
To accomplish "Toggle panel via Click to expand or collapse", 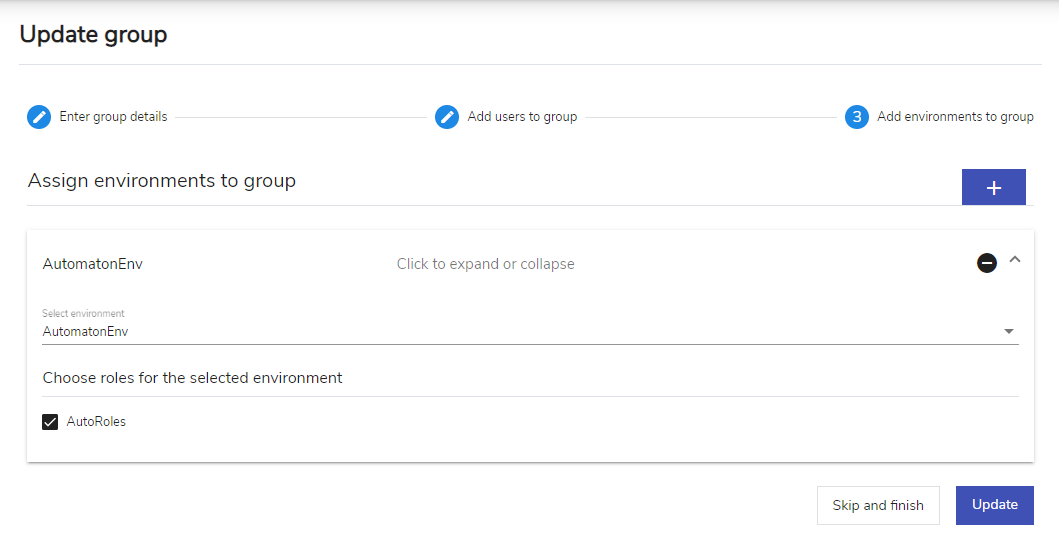I will [486, 264].
